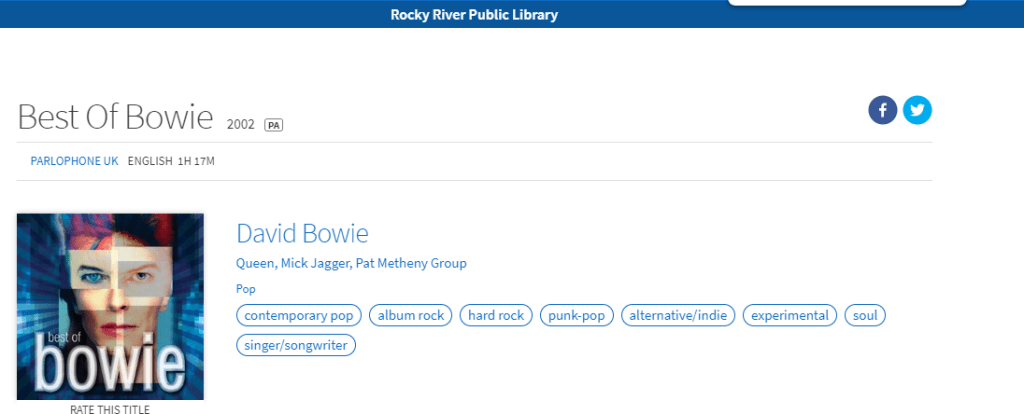Select the hard rock tag

tap(496, 316)
